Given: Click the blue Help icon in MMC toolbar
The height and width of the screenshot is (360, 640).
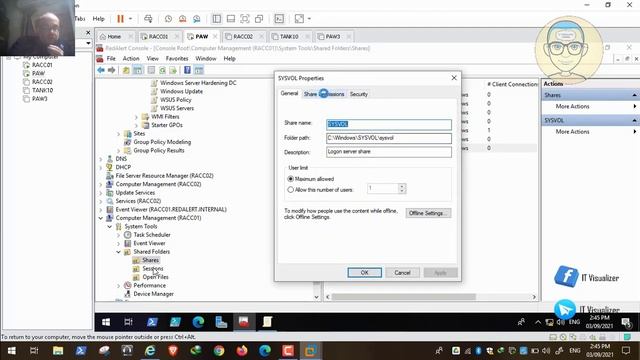Looking at the screenshot, I should pos(187,70).
